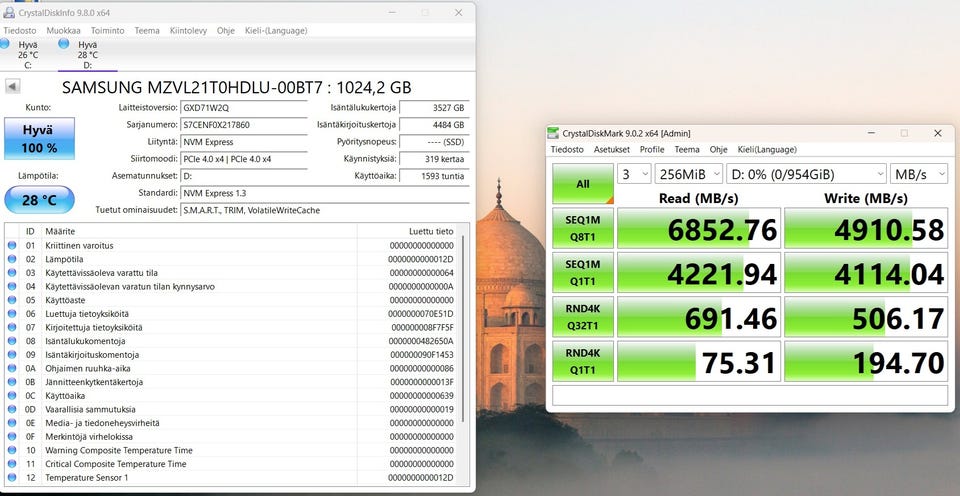Run the RND4K Q1T1 test
This screenshot has width=960, height=496.
tap(583, 362)
